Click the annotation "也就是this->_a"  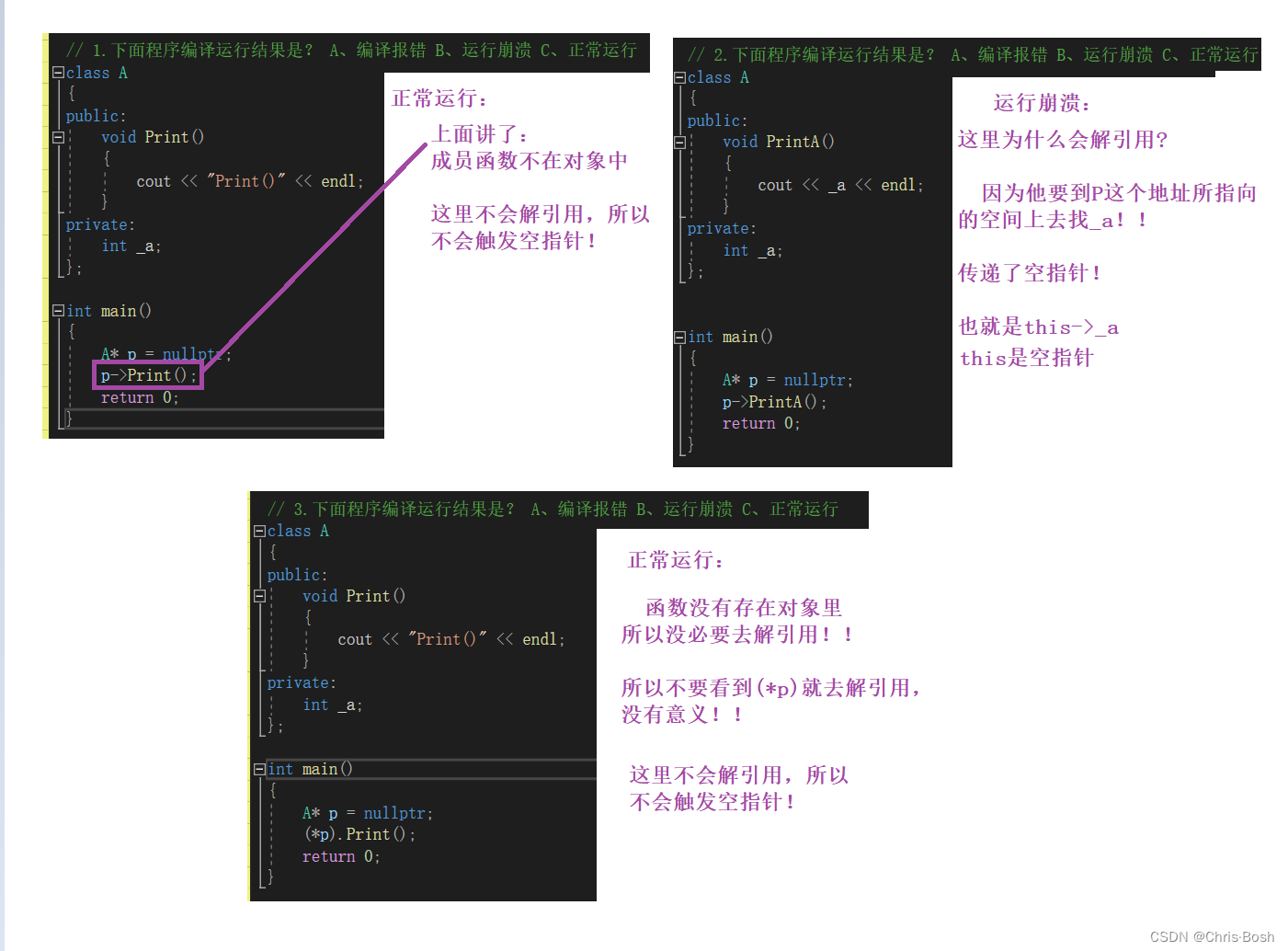pyautogui.click(x=1039, y=327)
